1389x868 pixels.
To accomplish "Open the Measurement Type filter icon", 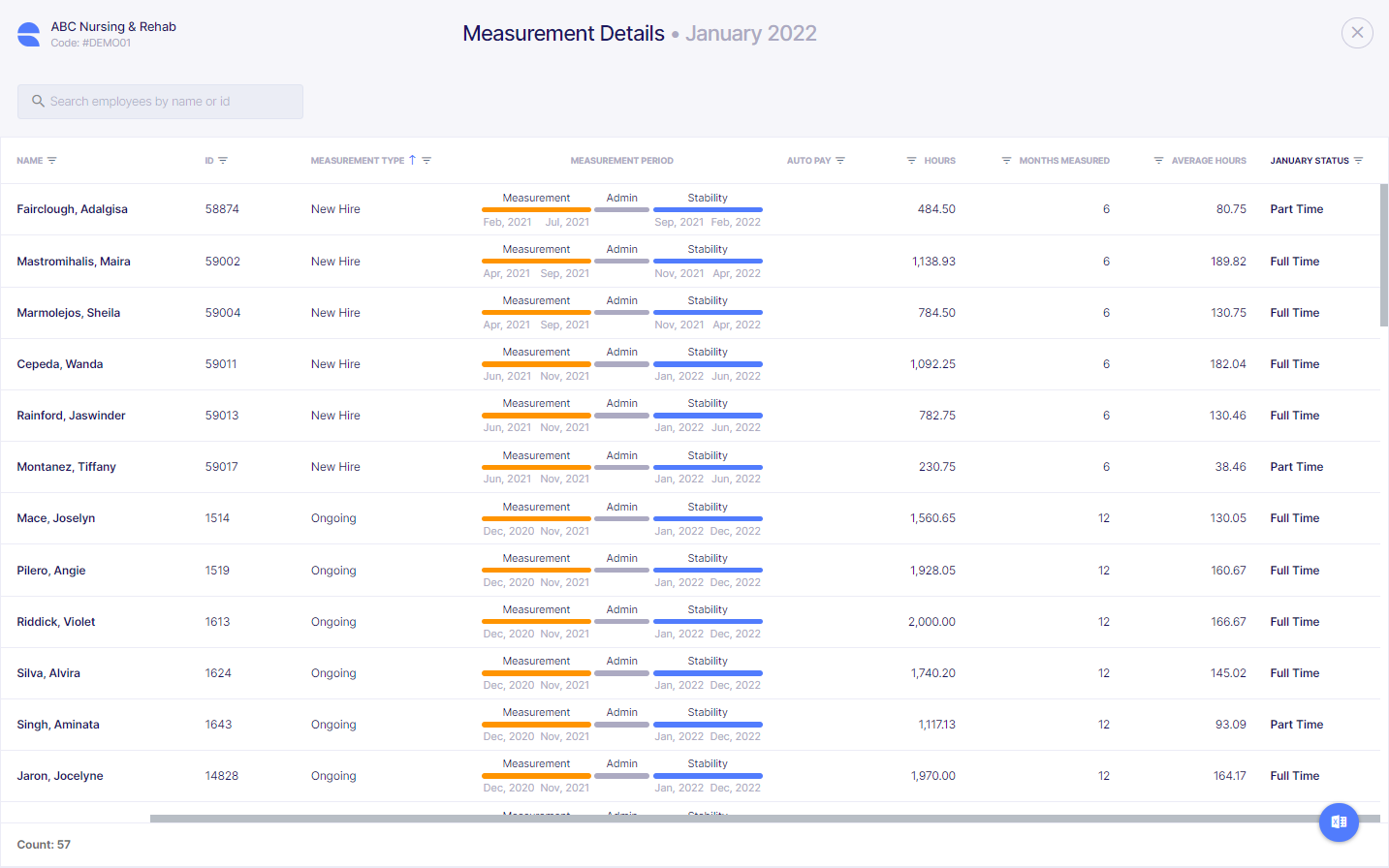I will pos(426,161).
